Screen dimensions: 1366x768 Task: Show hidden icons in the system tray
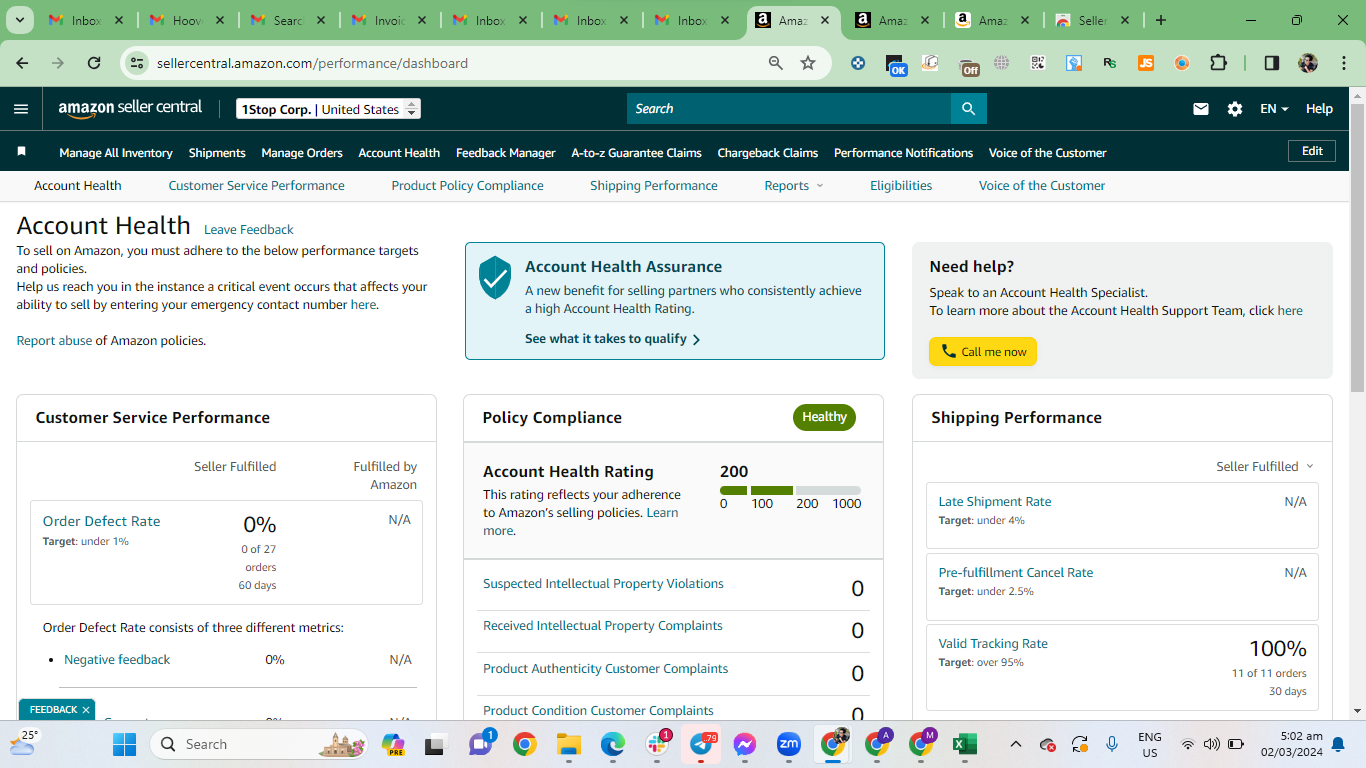coord(1016,744)
